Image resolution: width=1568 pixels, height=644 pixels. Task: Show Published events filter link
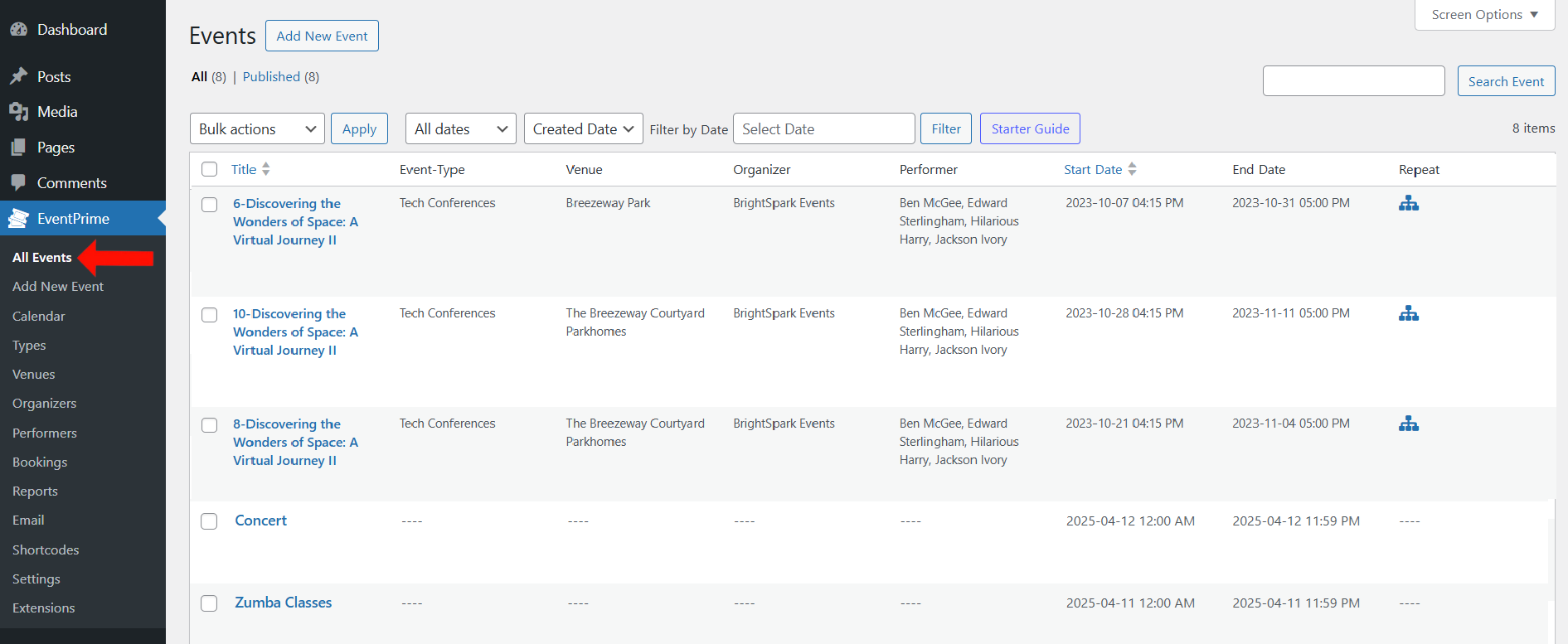coord(271,76)
